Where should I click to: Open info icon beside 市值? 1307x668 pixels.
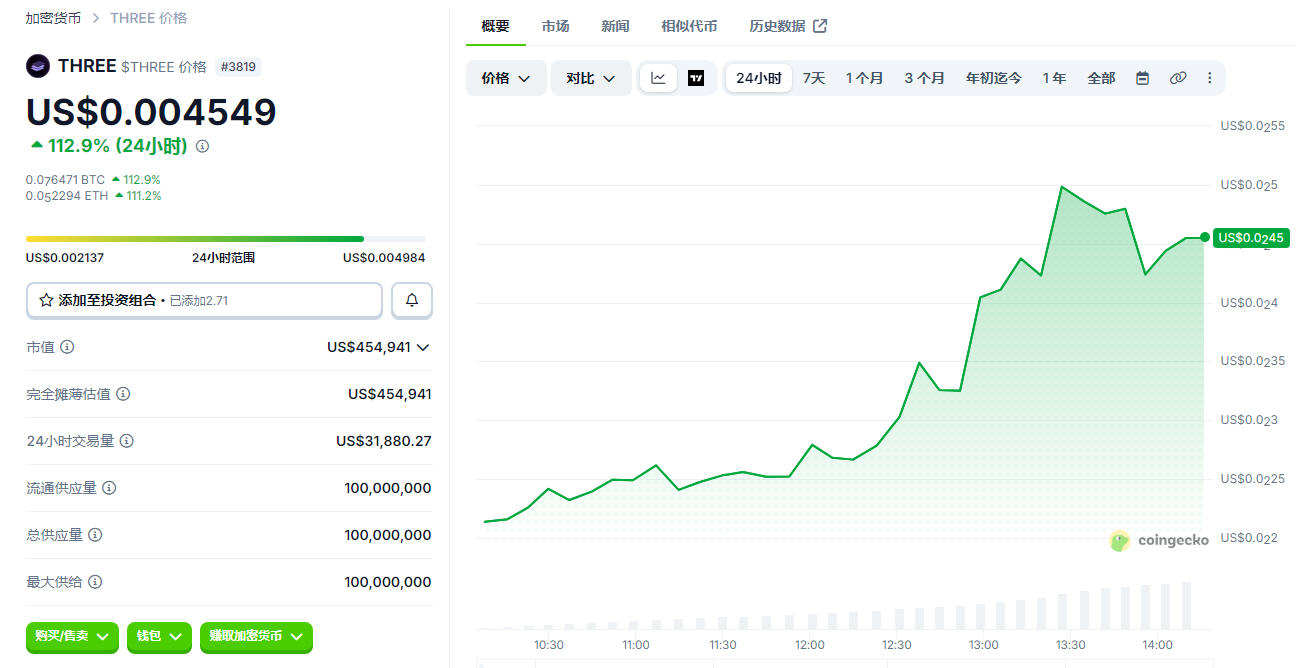pos(67,347)
